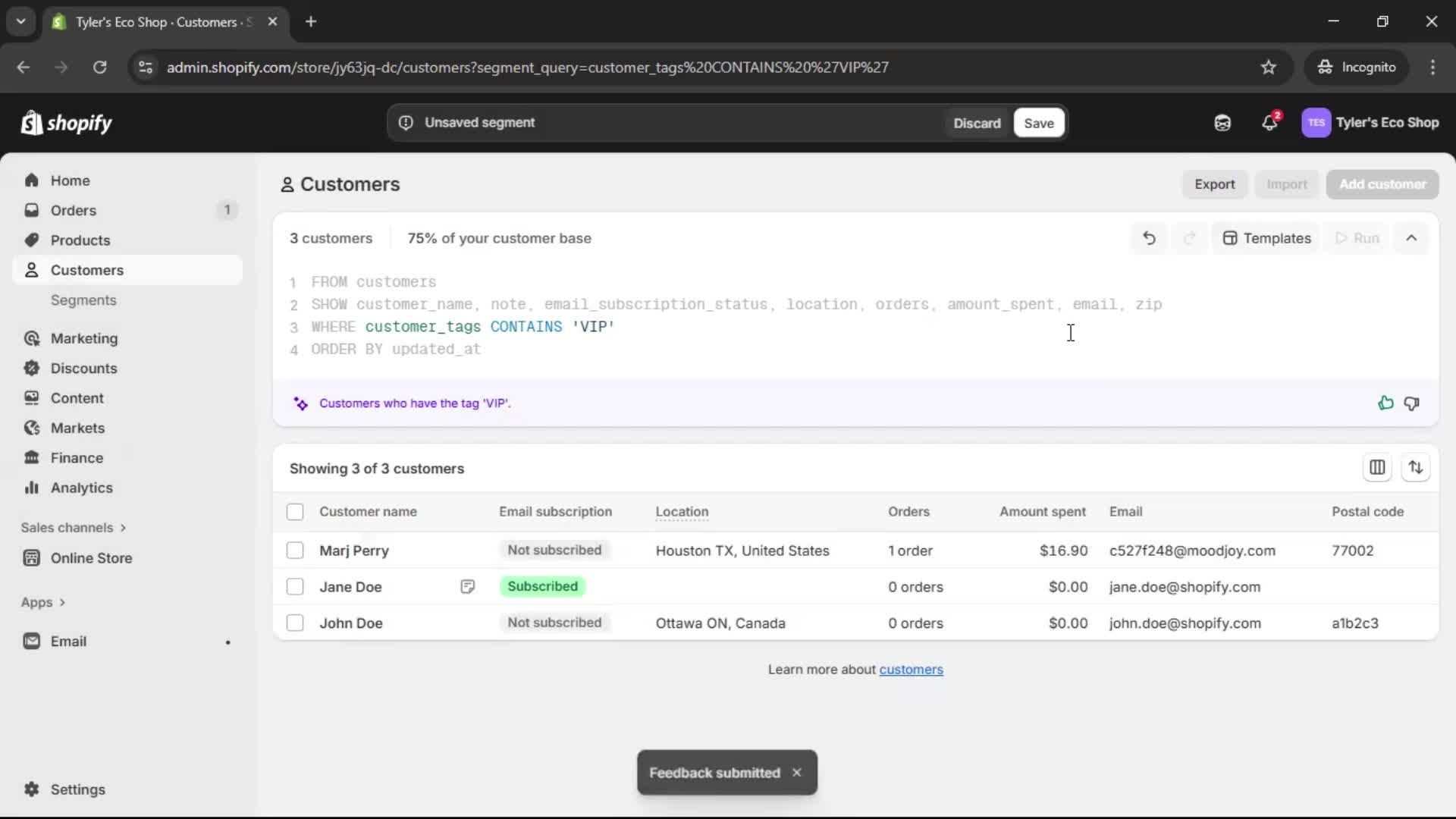Open Segments in the sidebar
The height and width of the screenshot is (819, 1456).
pyautogui.click(x=83, y=300)
